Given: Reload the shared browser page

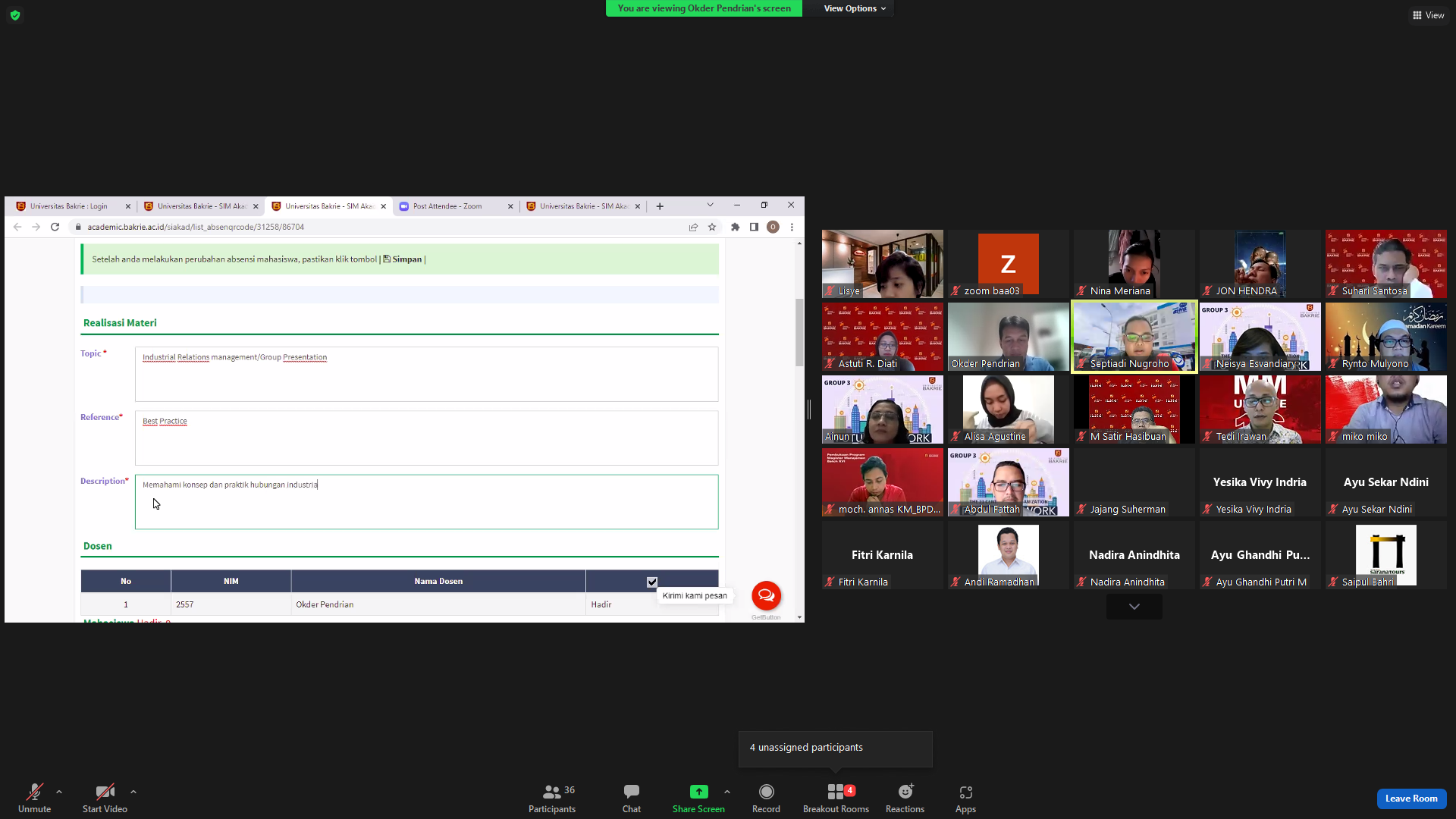Looking at the screenshot, I should (55, 227).
